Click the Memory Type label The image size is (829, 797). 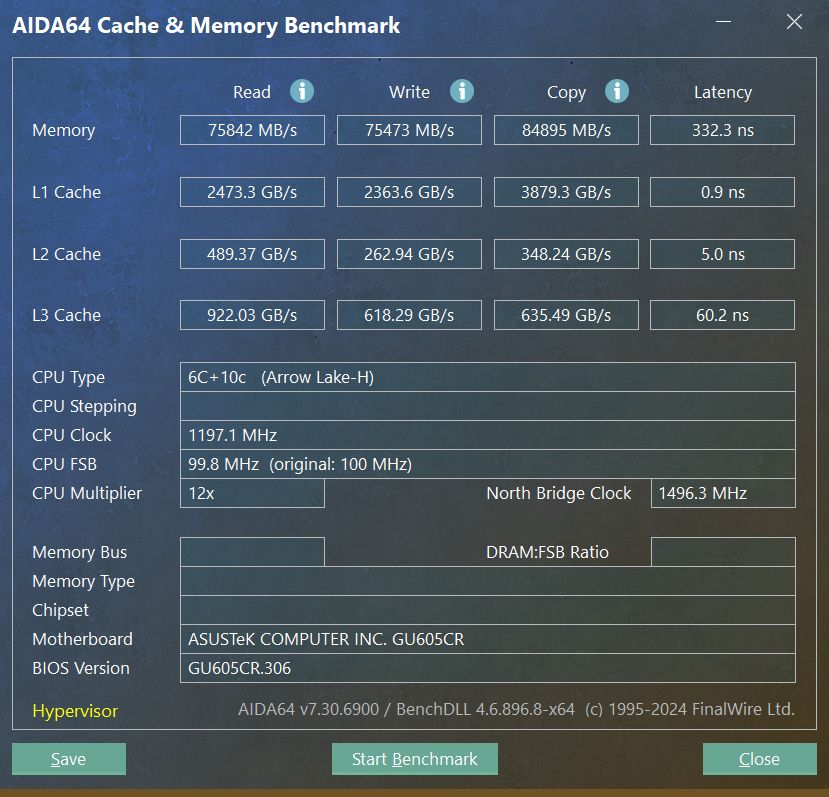pyautogui.click(x=84, y=582)
